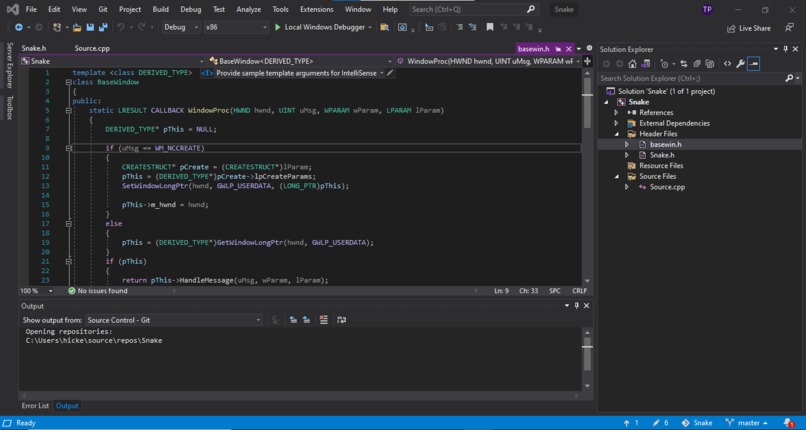Image resolution: width=806 pixels, height=430 pixels.
Task: Switch views icon in Solution Explorer toolbar
Action: [646, 64]
